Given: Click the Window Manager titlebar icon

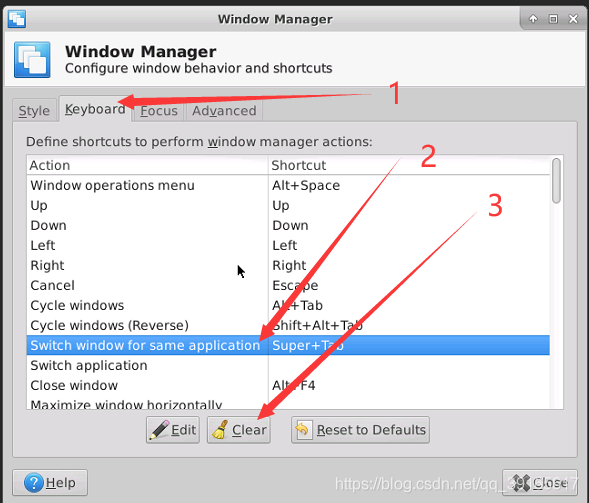Looking at the screenshot, I should (x=17, y=19).
